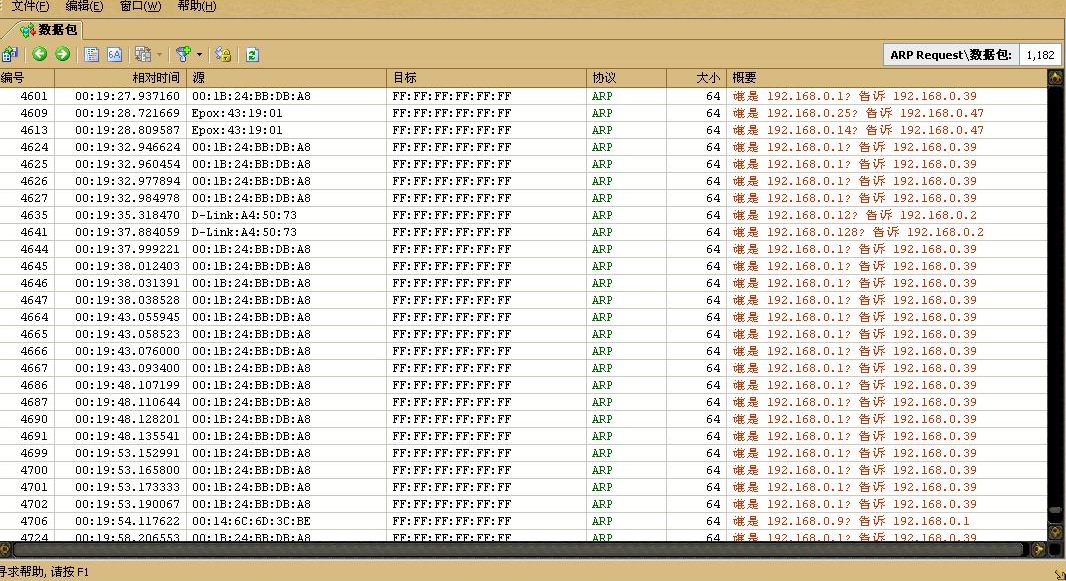Click summary 谁是 192.168.0.12? 告诉 192.168.0.2
The height and width of the screenshot is (581, 1066).
click(855, 215)
